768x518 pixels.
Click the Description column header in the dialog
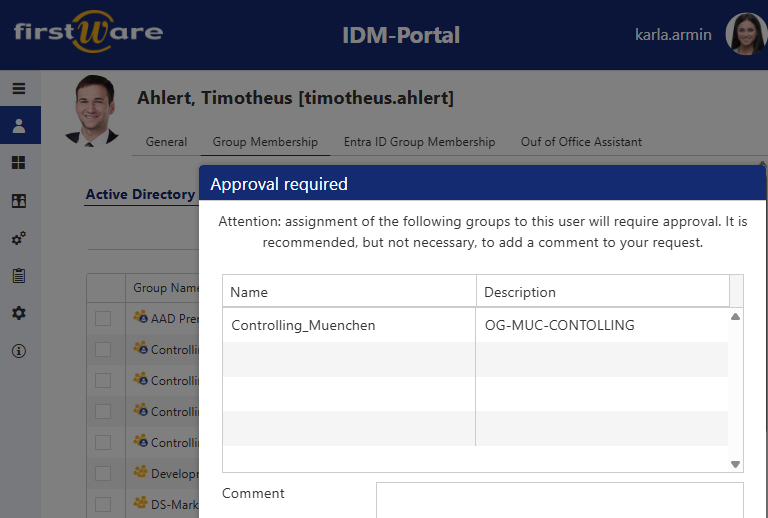602,292
